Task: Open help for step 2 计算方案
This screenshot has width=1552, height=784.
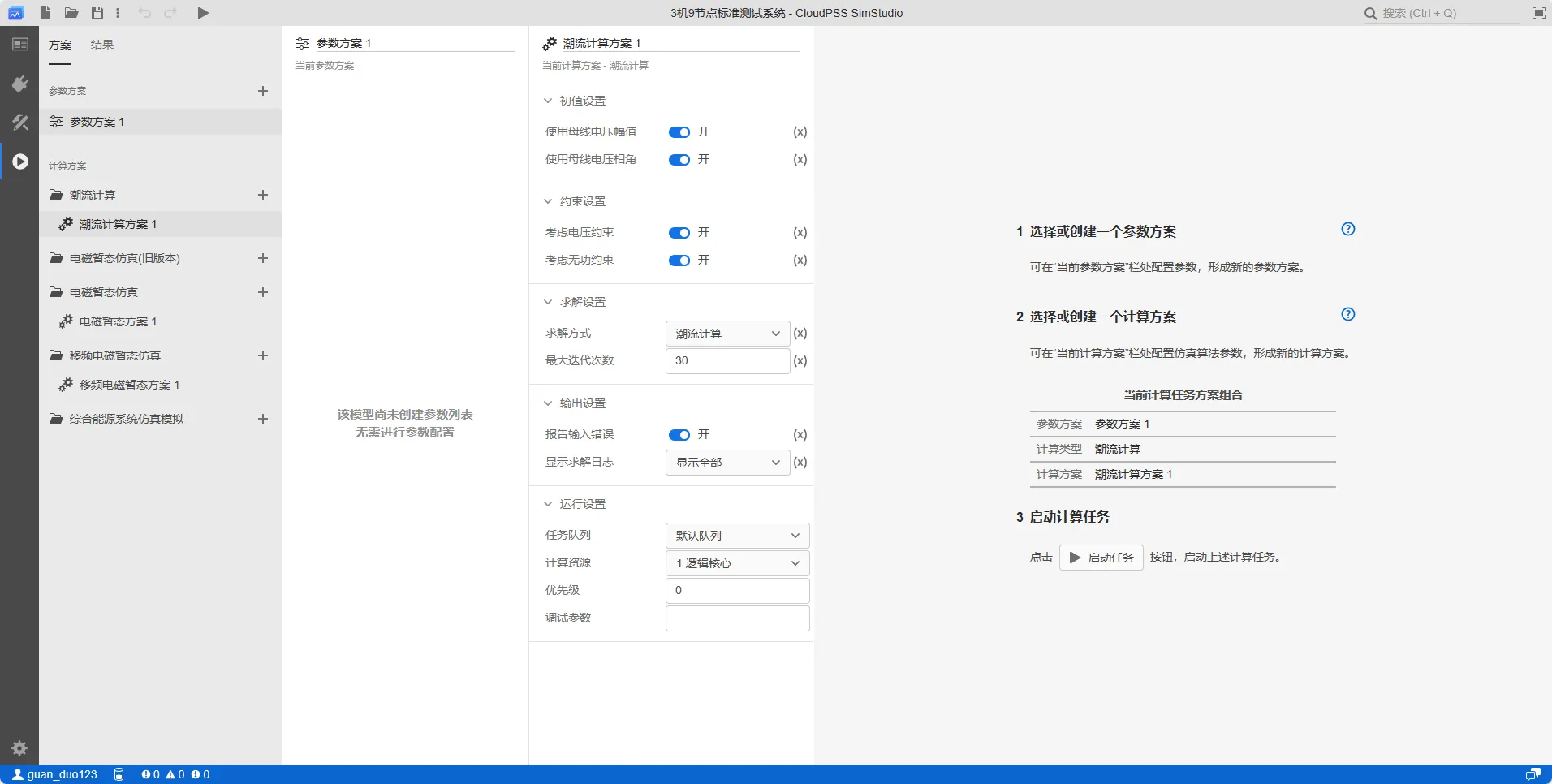Action: [x=1348, y=314]
